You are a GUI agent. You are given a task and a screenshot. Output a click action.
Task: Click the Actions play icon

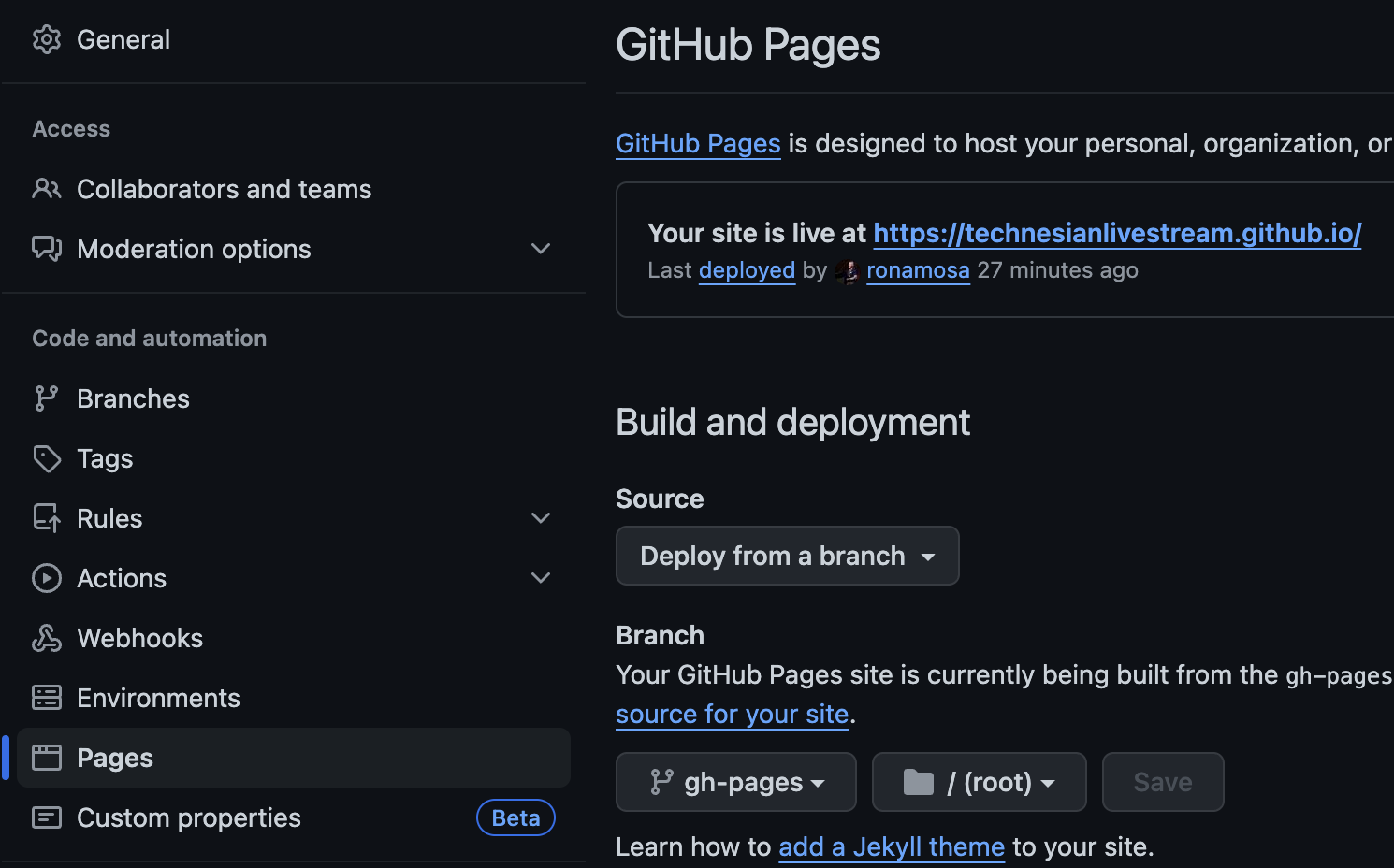click(x=46, y=578)
